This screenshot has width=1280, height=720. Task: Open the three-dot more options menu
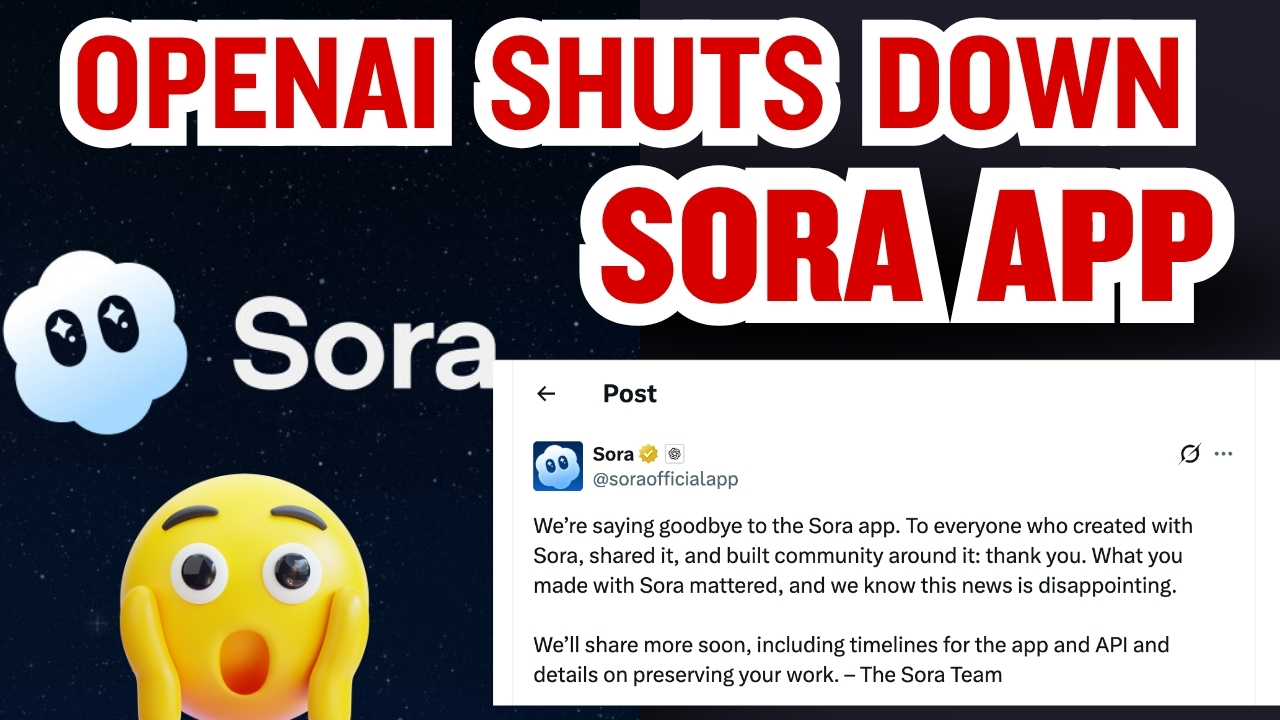click(x=1223, y=454)
